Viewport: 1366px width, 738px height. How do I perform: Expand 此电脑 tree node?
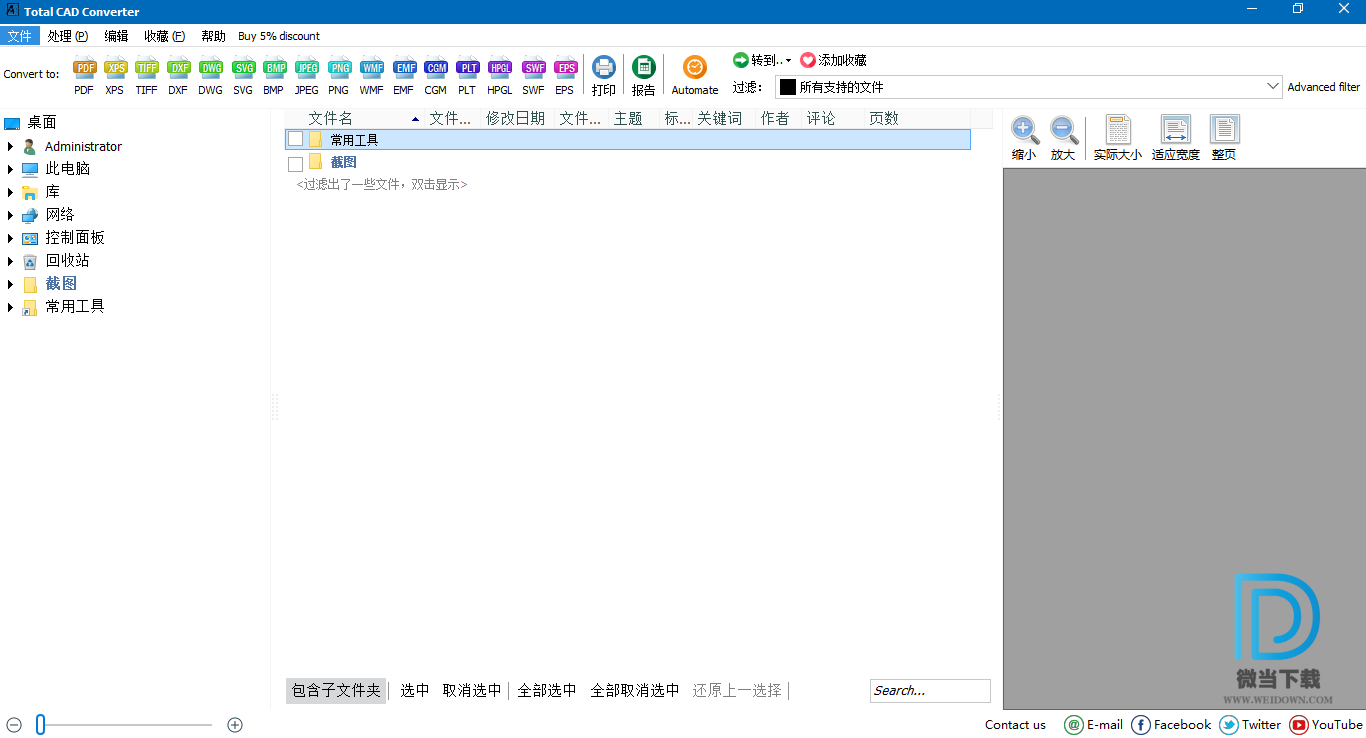click(x=10, y=169)
